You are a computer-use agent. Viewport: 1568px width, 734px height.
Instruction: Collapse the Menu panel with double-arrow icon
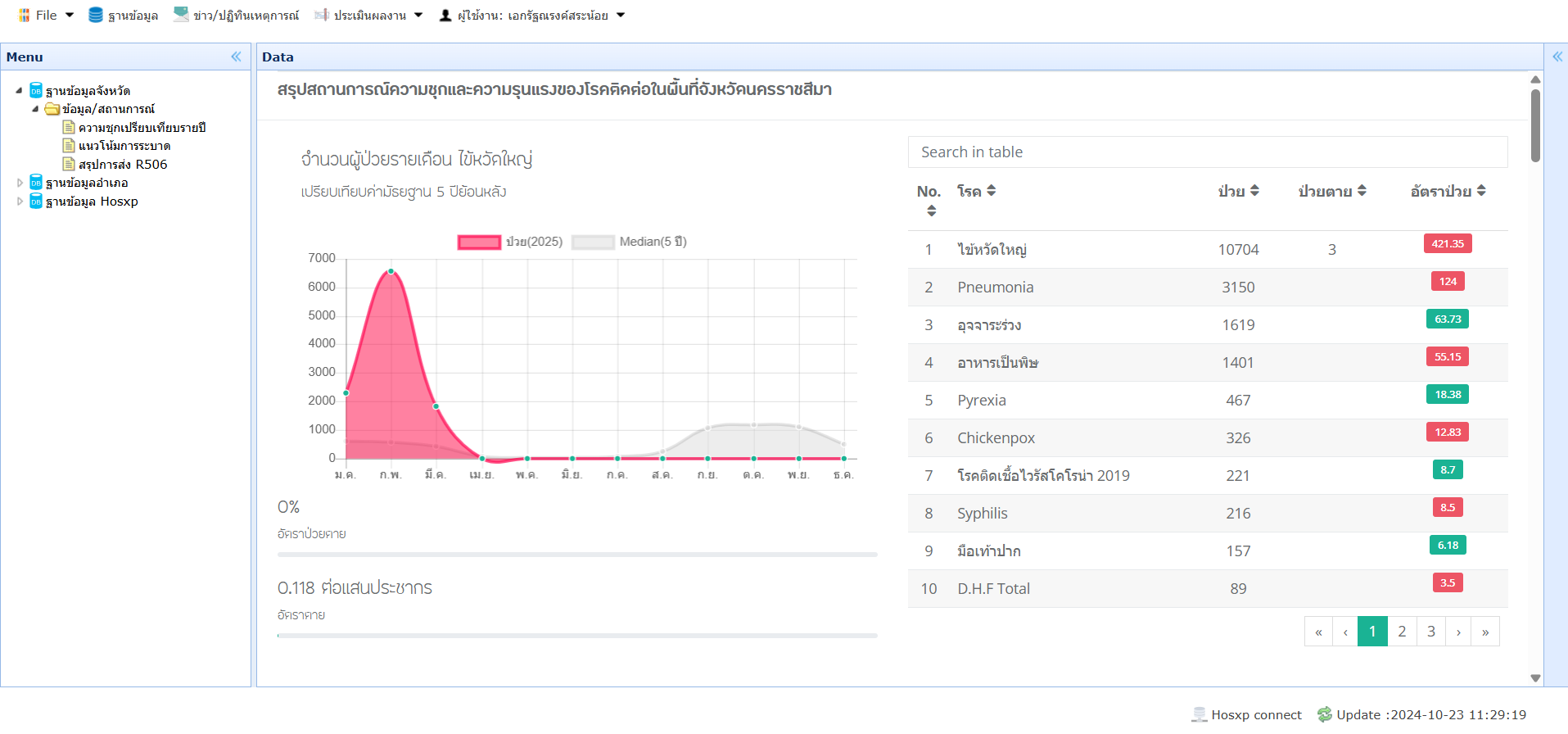tap(236, 57)
